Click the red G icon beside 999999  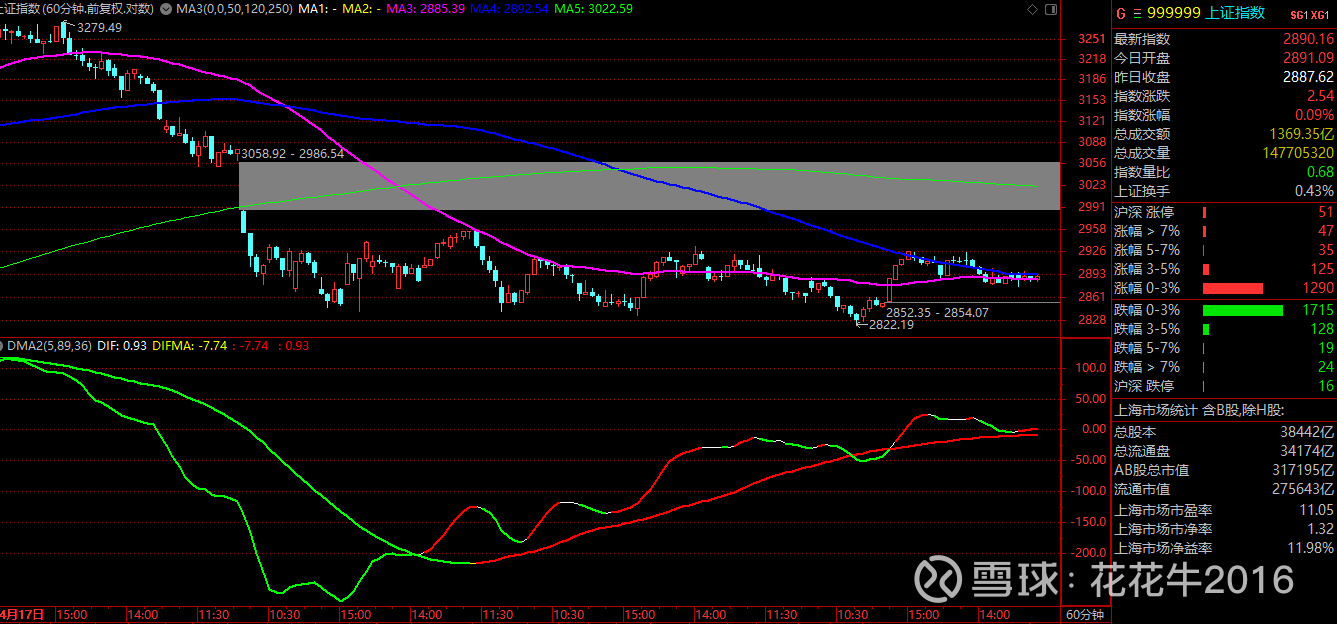pyautogui.click(x=1121, y=13)
